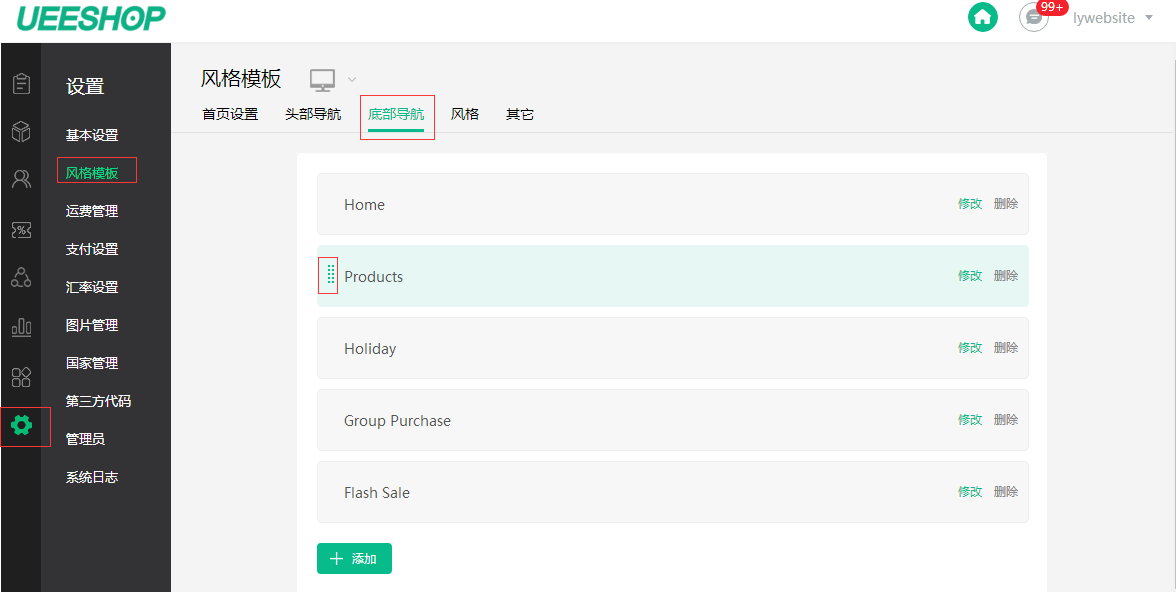Select the Holiday navigation row

click(x=673, y=348)
